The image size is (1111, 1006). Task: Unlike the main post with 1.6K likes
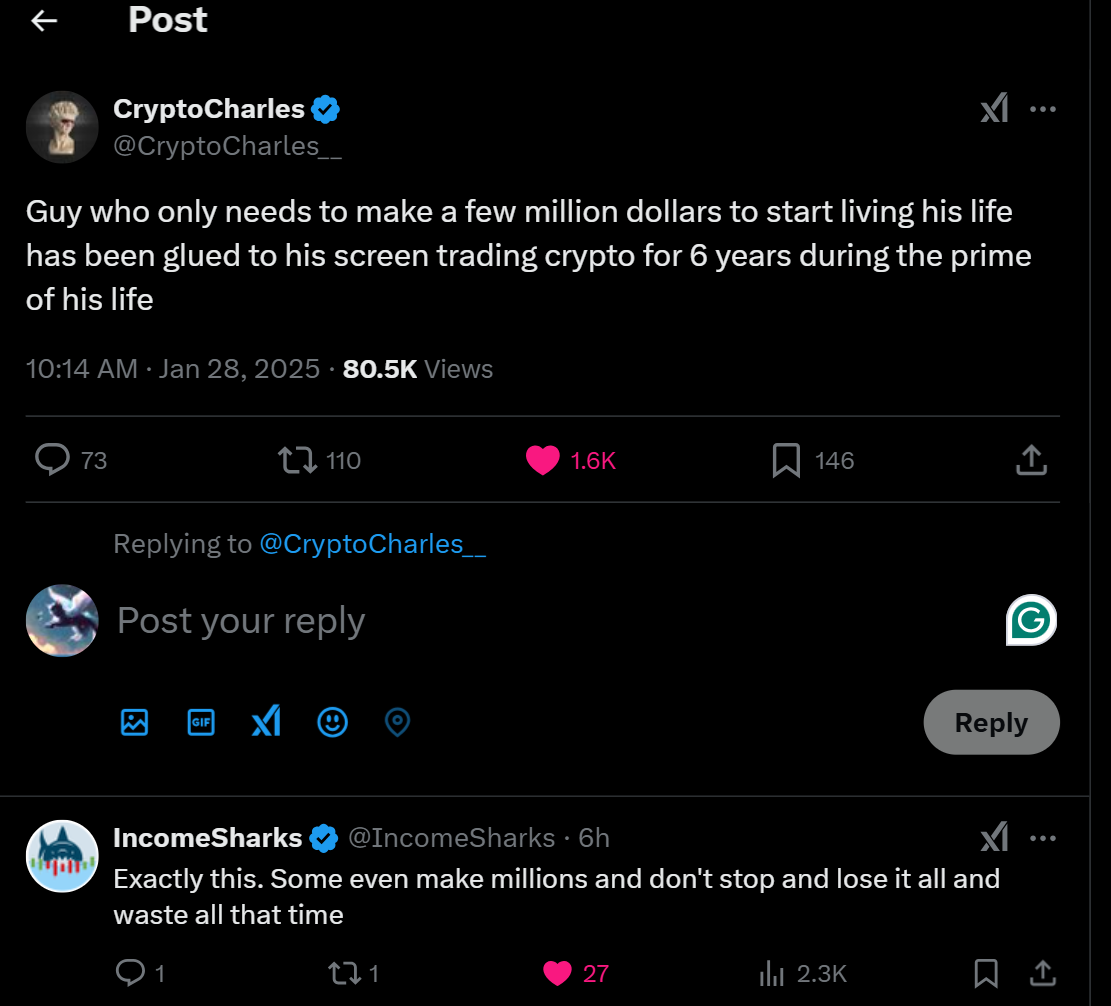(x=543, y=460)
